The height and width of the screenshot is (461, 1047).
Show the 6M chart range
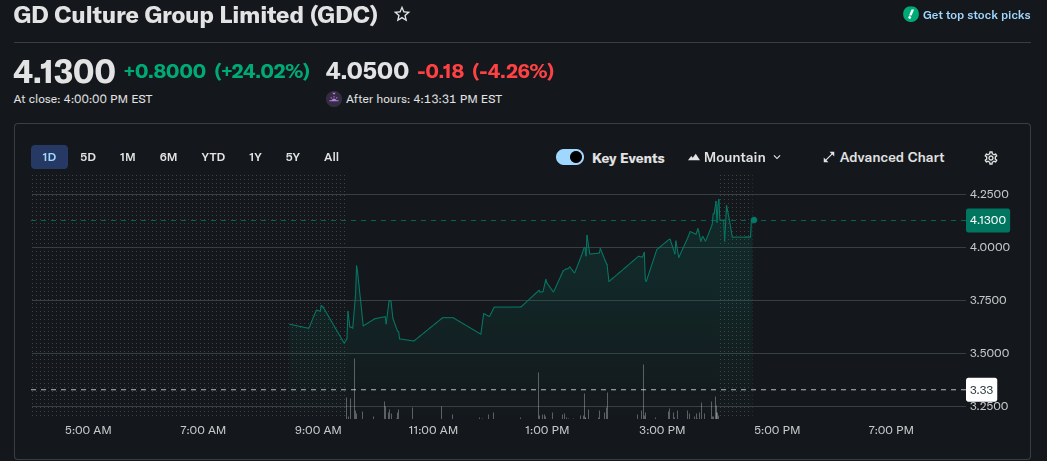click(168, 157)
